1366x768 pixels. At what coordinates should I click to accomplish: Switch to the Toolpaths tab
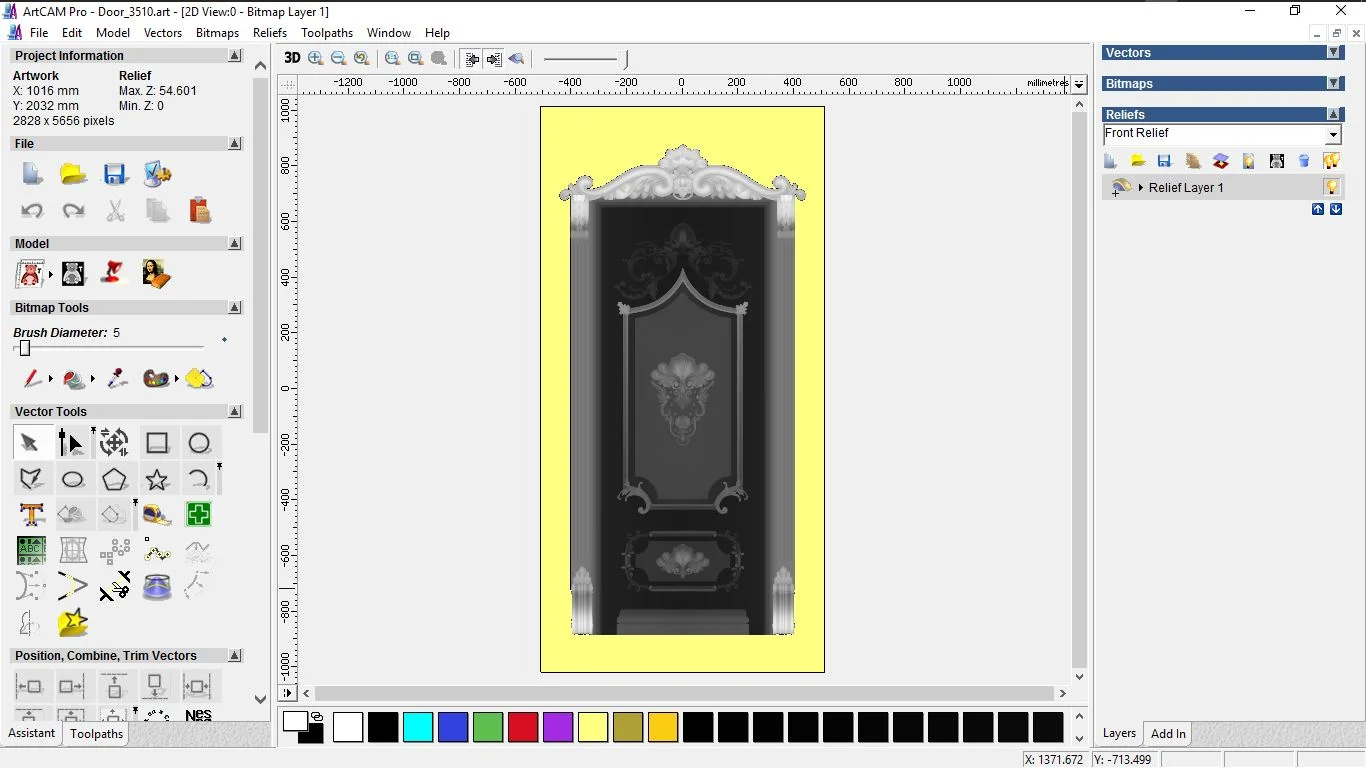(96, 734)
